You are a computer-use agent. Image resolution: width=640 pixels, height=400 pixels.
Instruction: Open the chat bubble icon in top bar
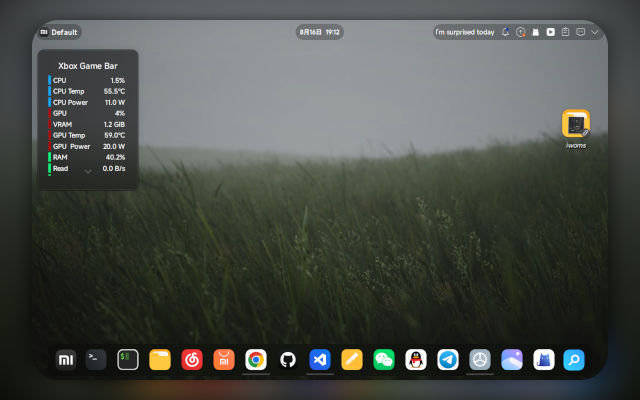pyautogui.click(x=580, y=32)
